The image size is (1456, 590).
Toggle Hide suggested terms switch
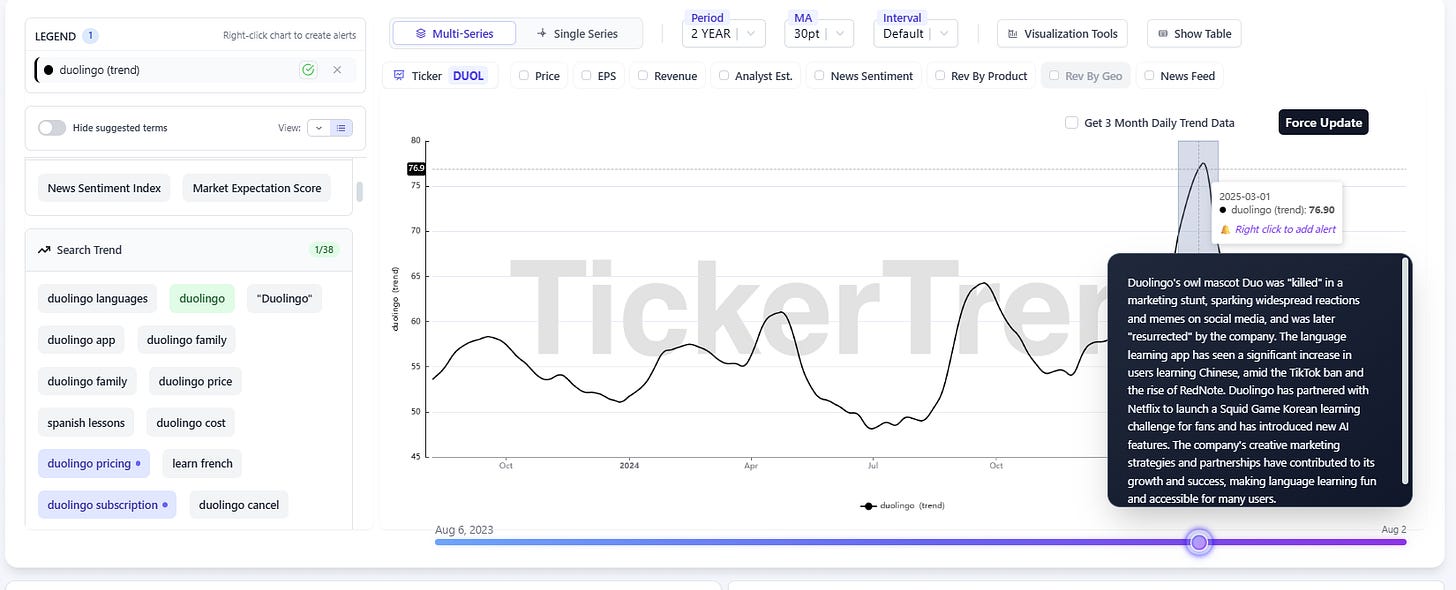52,128
